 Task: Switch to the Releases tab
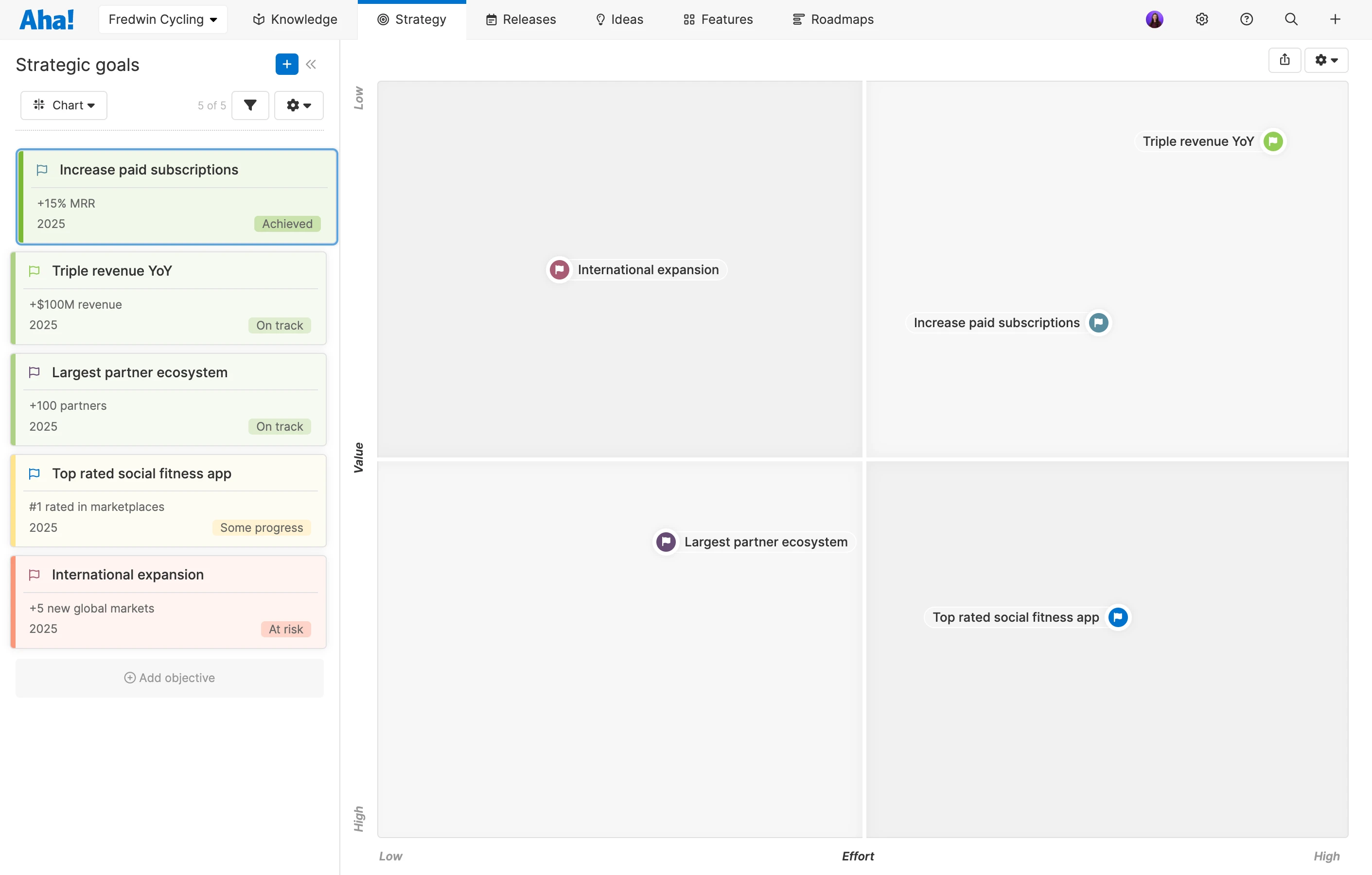[521, 19]
